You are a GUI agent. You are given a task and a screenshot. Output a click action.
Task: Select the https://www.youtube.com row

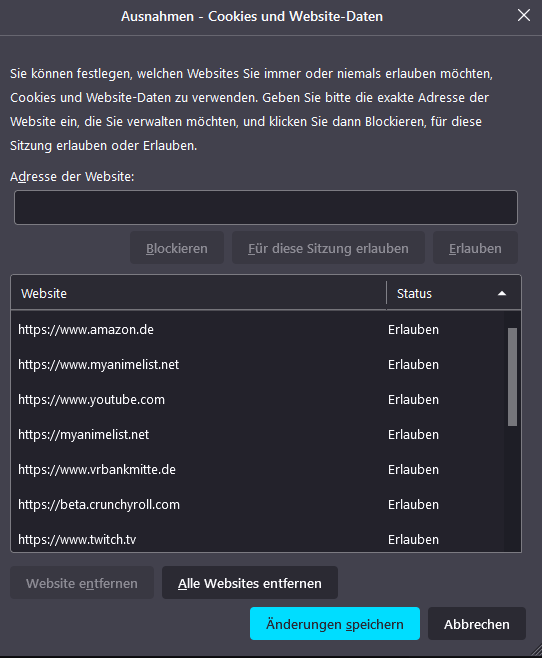click(x=258, y=399)
